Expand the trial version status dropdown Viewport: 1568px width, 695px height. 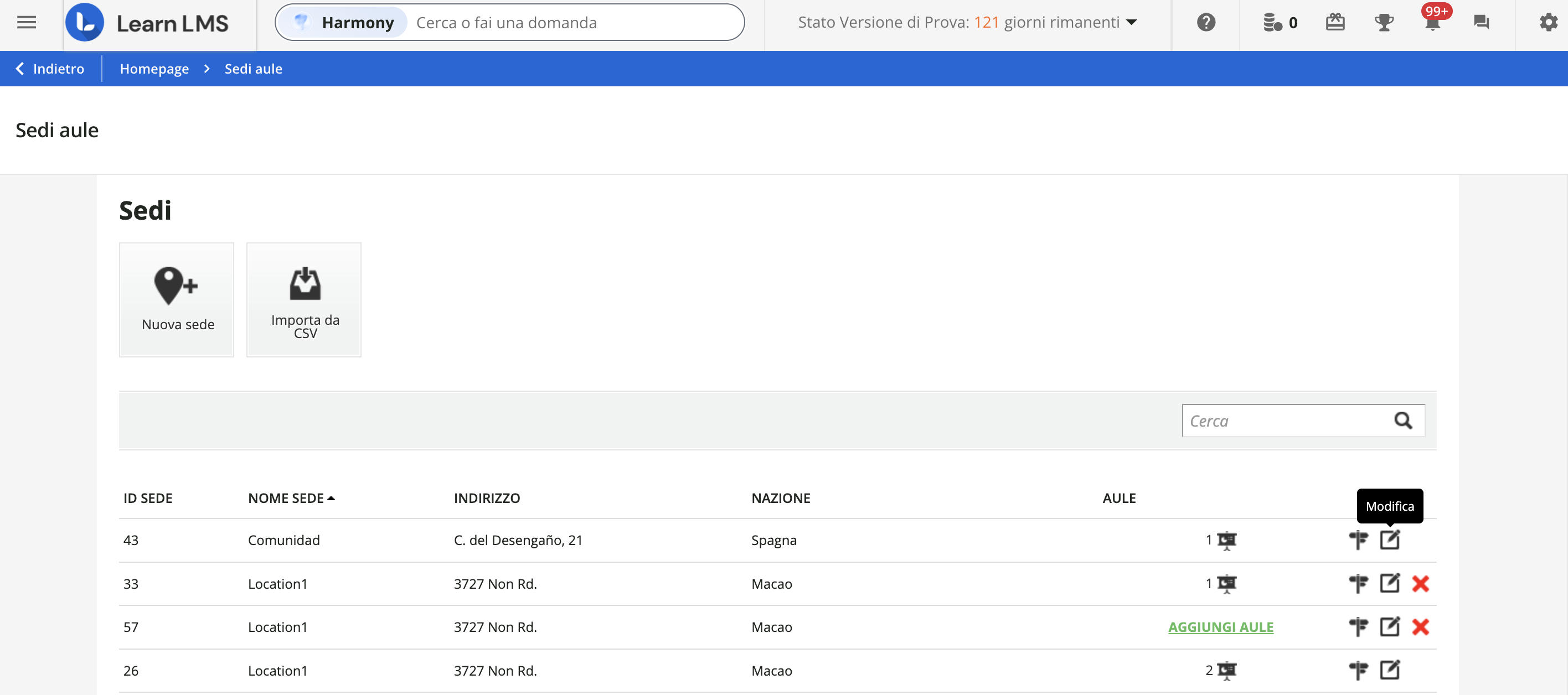tap(1132, 23)
